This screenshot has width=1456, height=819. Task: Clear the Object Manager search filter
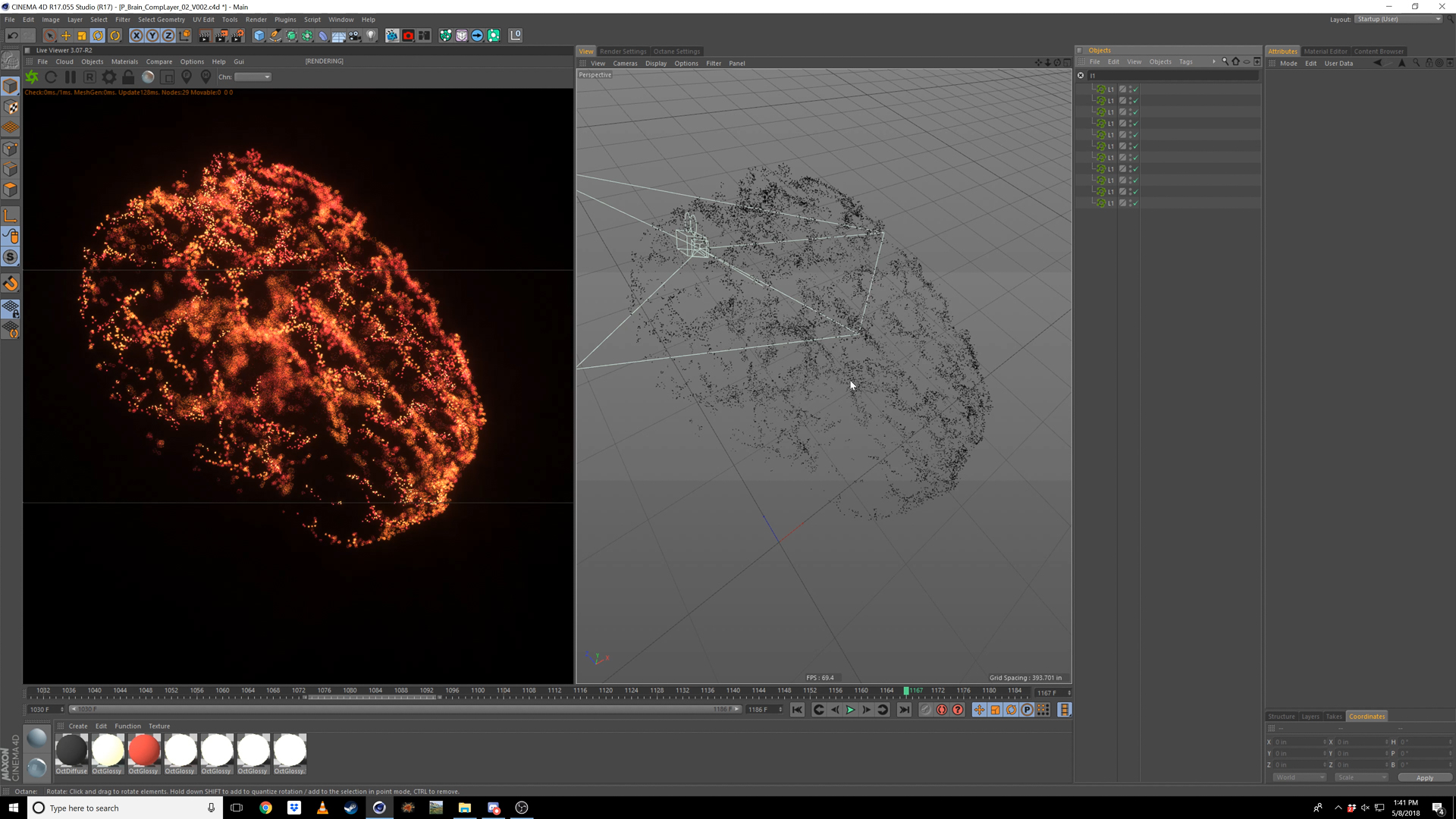click(x=1081, y=75)
